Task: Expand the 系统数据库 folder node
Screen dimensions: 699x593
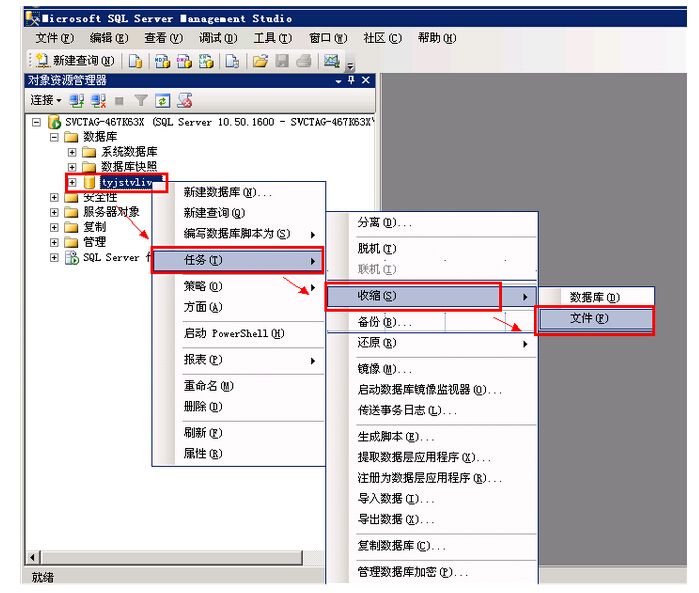Action: point(72,152)
